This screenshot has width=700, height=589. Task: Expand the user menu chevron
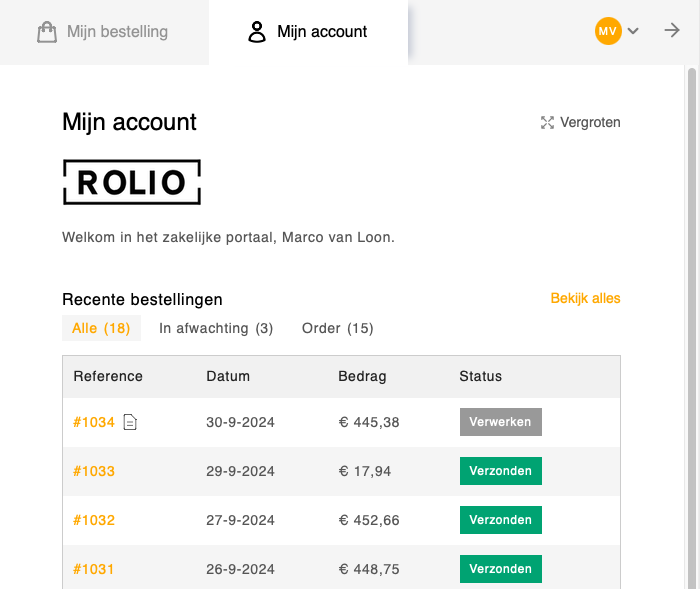633,32
